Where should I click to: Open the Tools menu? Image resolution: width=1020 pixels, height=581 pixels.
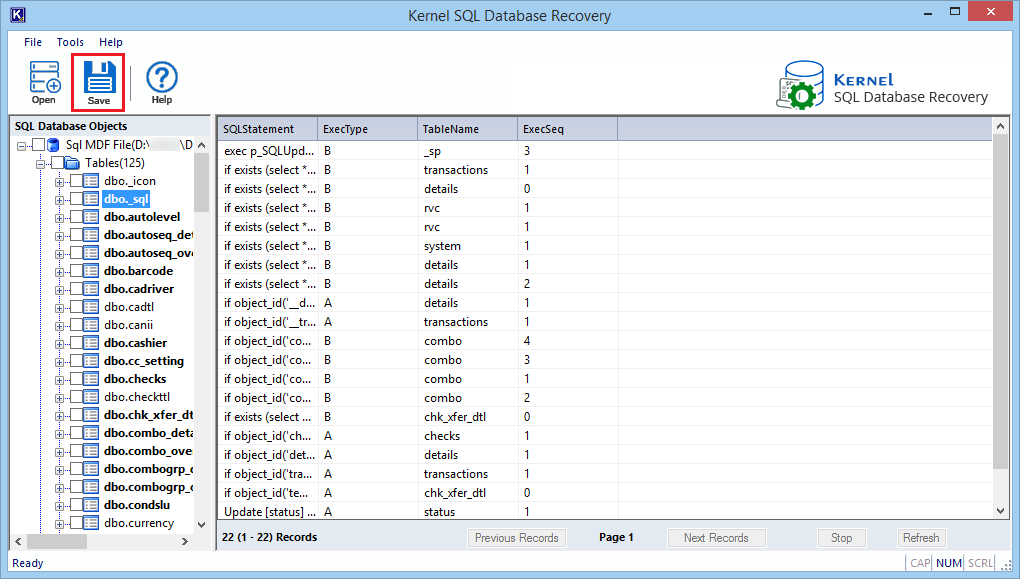pyautogui.click(x=70, y=42)
